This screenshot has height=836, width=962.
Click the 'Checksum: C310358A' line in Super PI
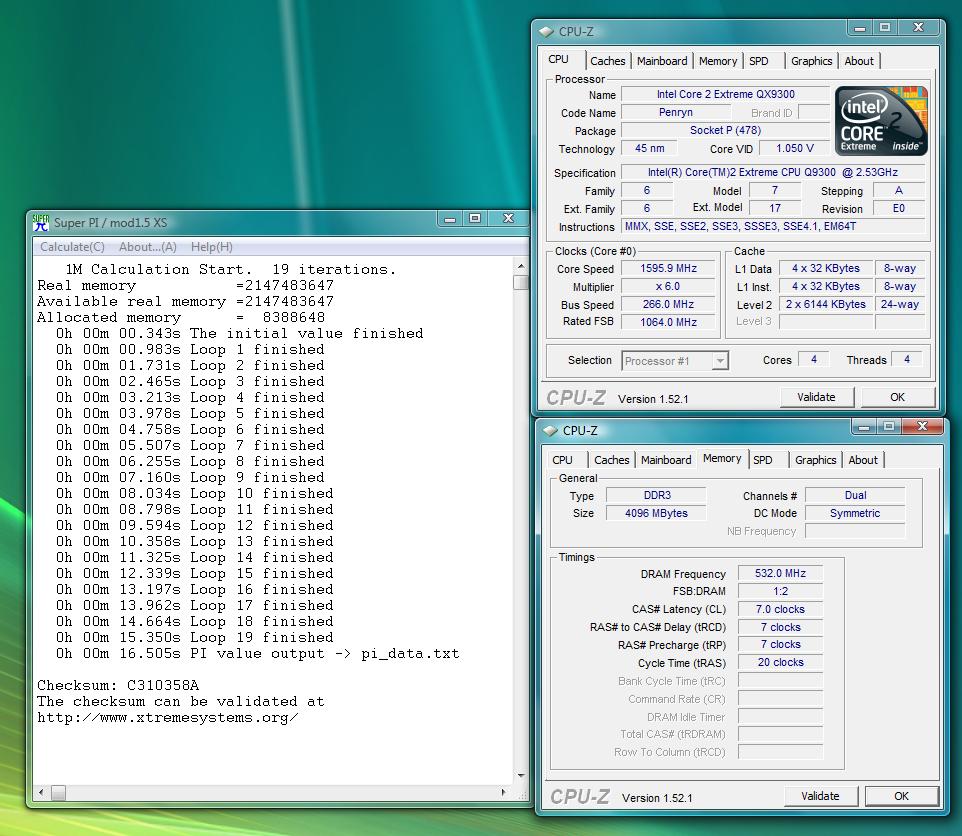point(118,685)
